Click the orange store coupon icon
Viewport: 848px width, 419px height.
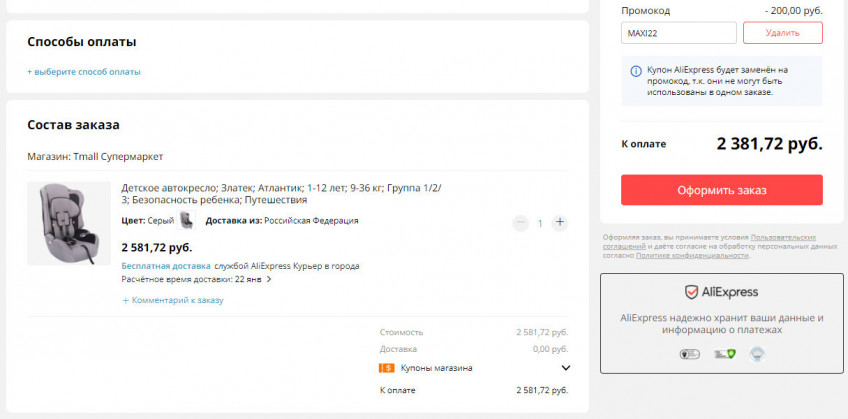tap(386, 368)
